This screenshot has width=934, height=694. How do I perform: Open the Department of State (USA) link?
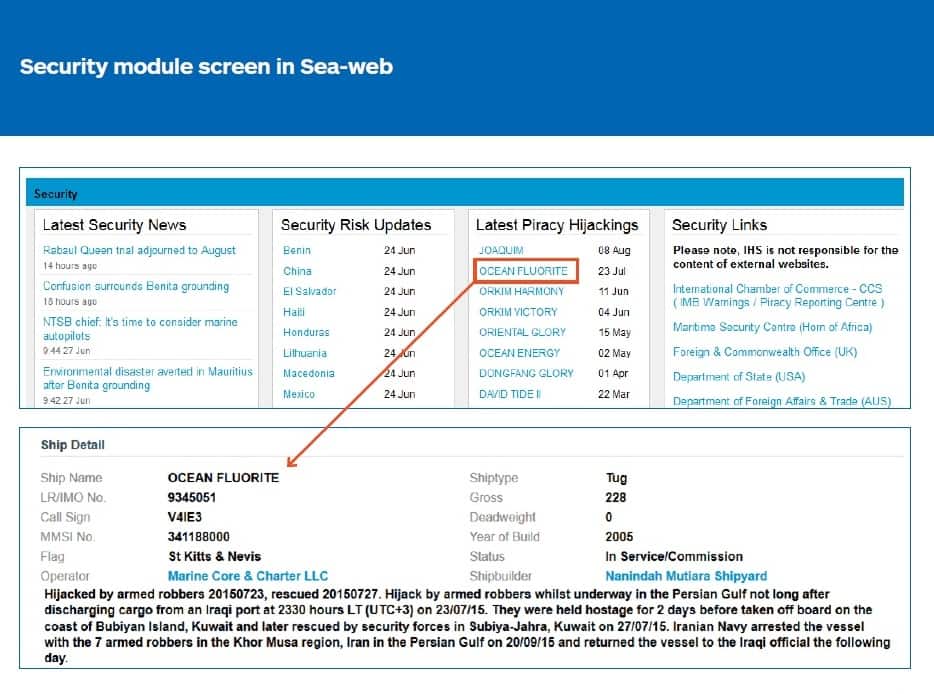[738, 377]
